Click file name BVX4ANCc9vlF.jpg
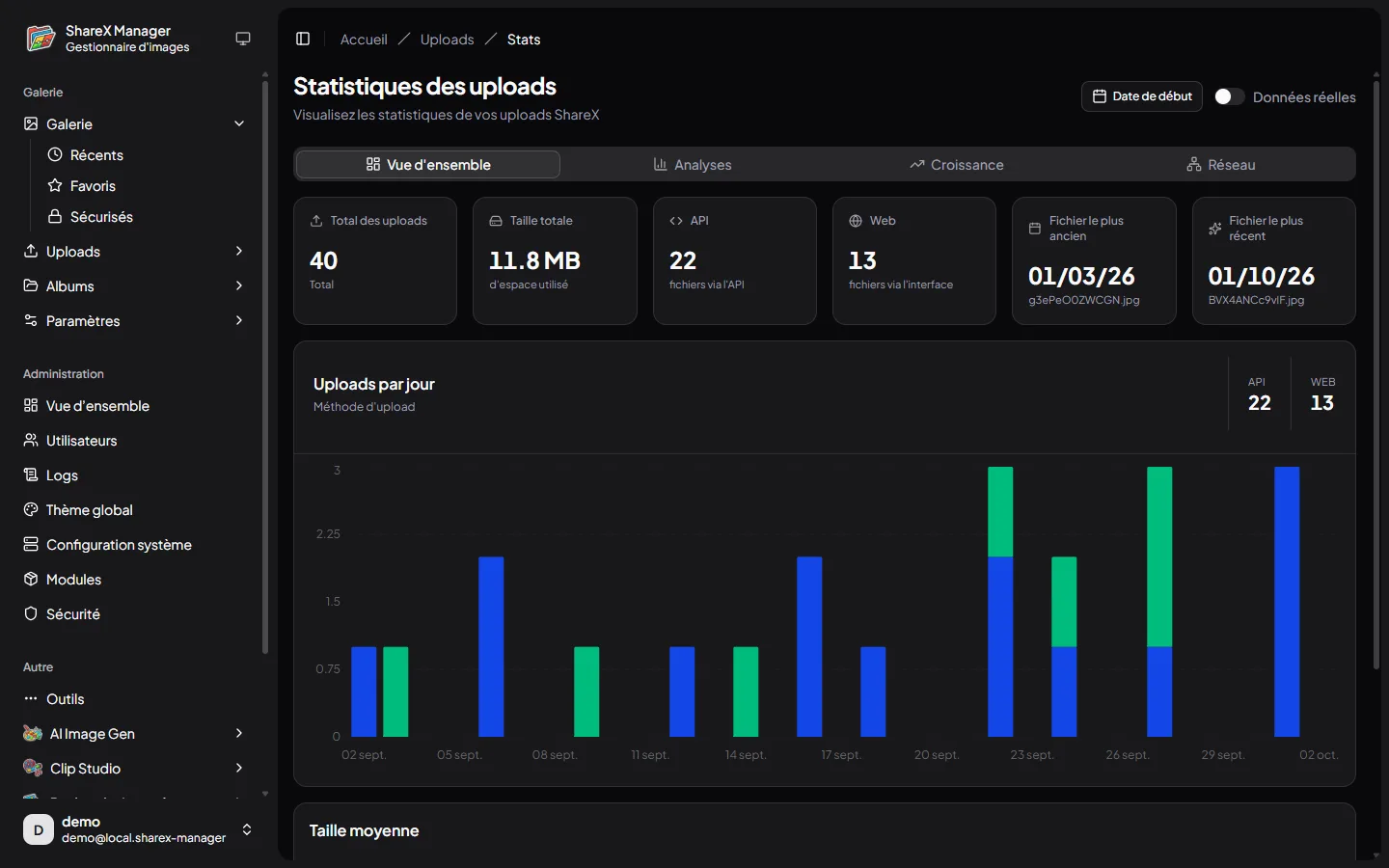This screenshot has width=1389, height=868. click(x=1256, y=300)
